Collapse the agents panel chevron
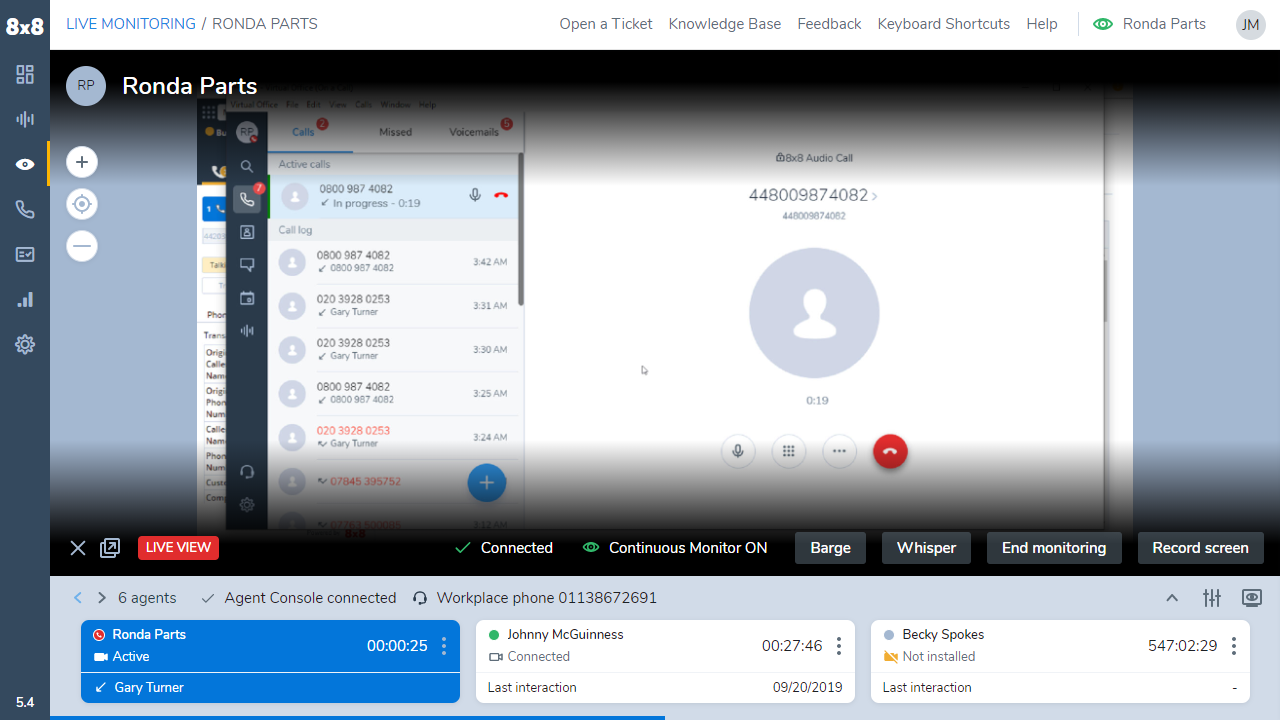The image size is (1280, 720). click(1172, 598)
